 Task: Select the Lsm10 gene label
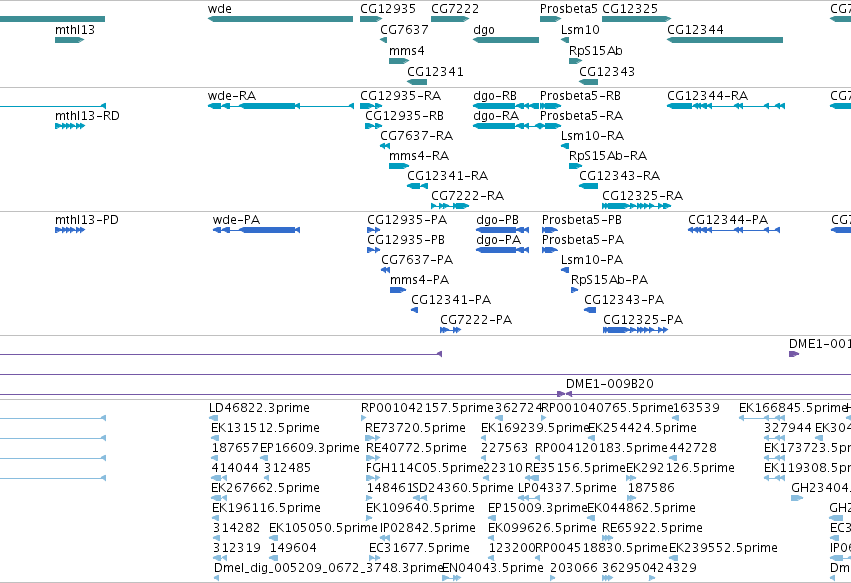580,29
